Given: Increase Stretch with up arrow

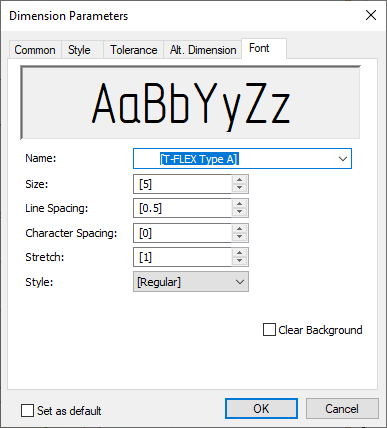Looking at the screenshot, I should (239, 253).
